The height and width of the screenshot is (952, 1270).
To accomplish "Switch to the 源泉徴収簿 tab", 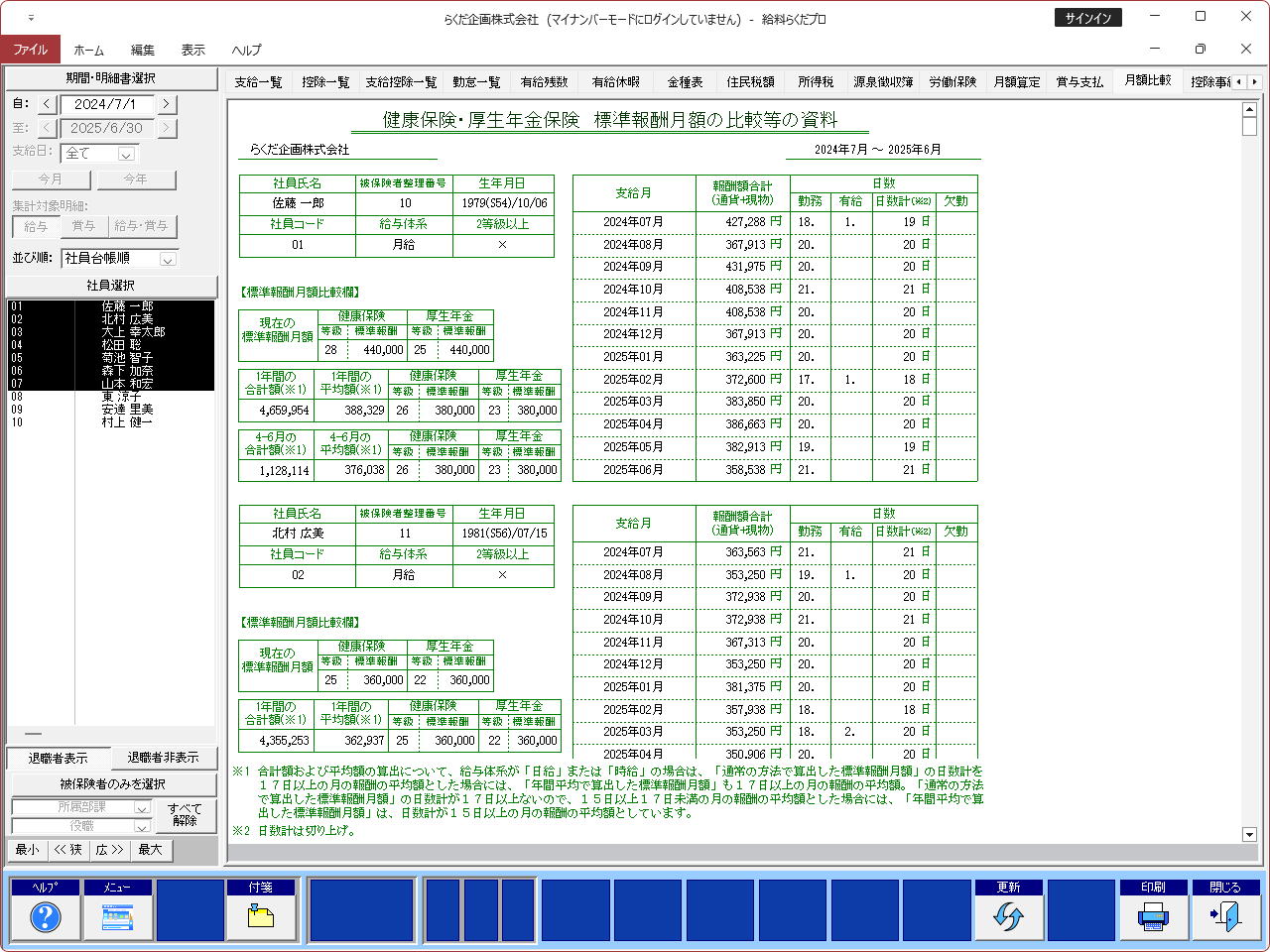I will coord(882,82).
